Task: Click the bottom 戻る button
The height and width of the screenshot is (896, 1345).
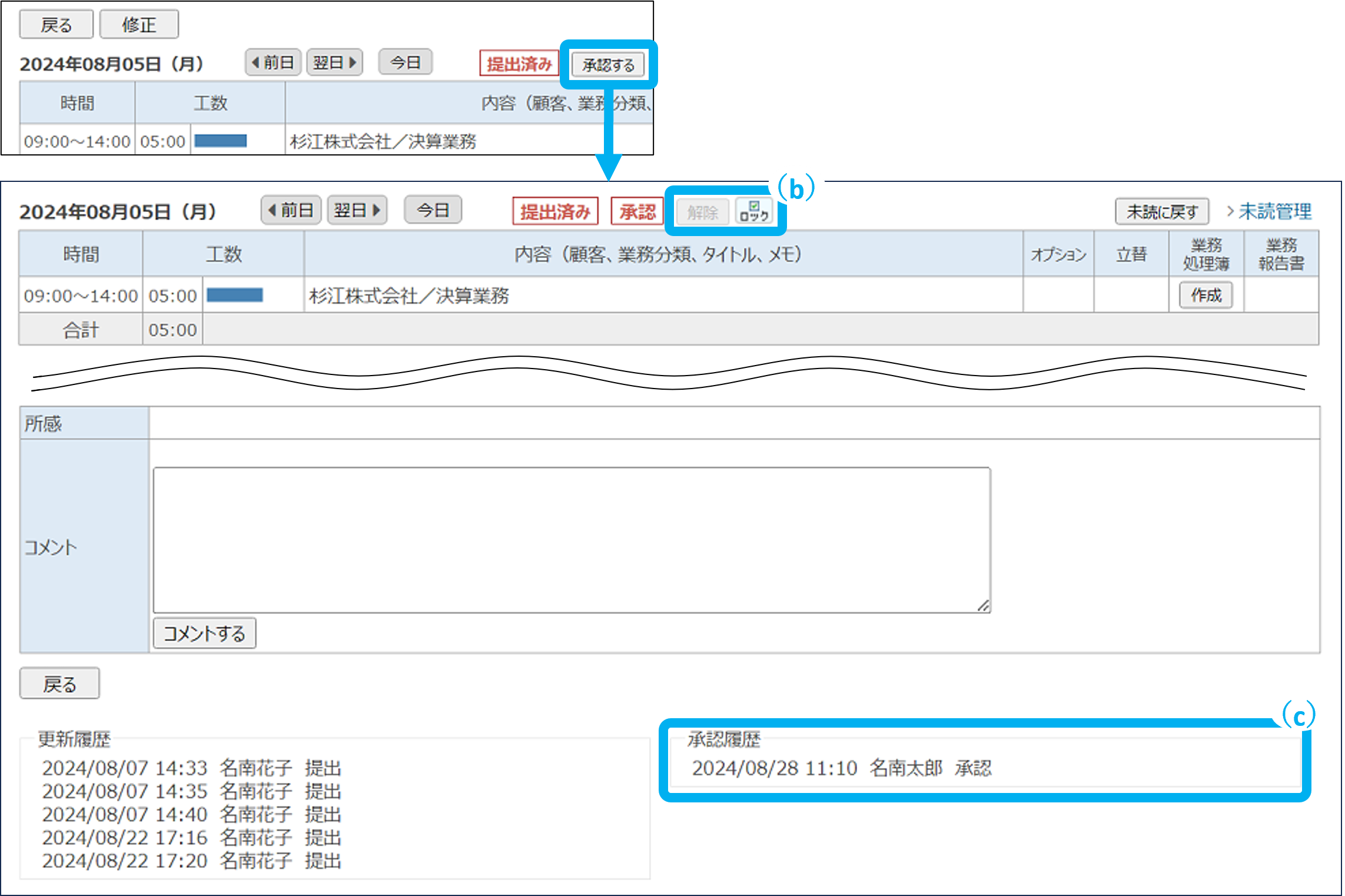Action: click(59, 683)
